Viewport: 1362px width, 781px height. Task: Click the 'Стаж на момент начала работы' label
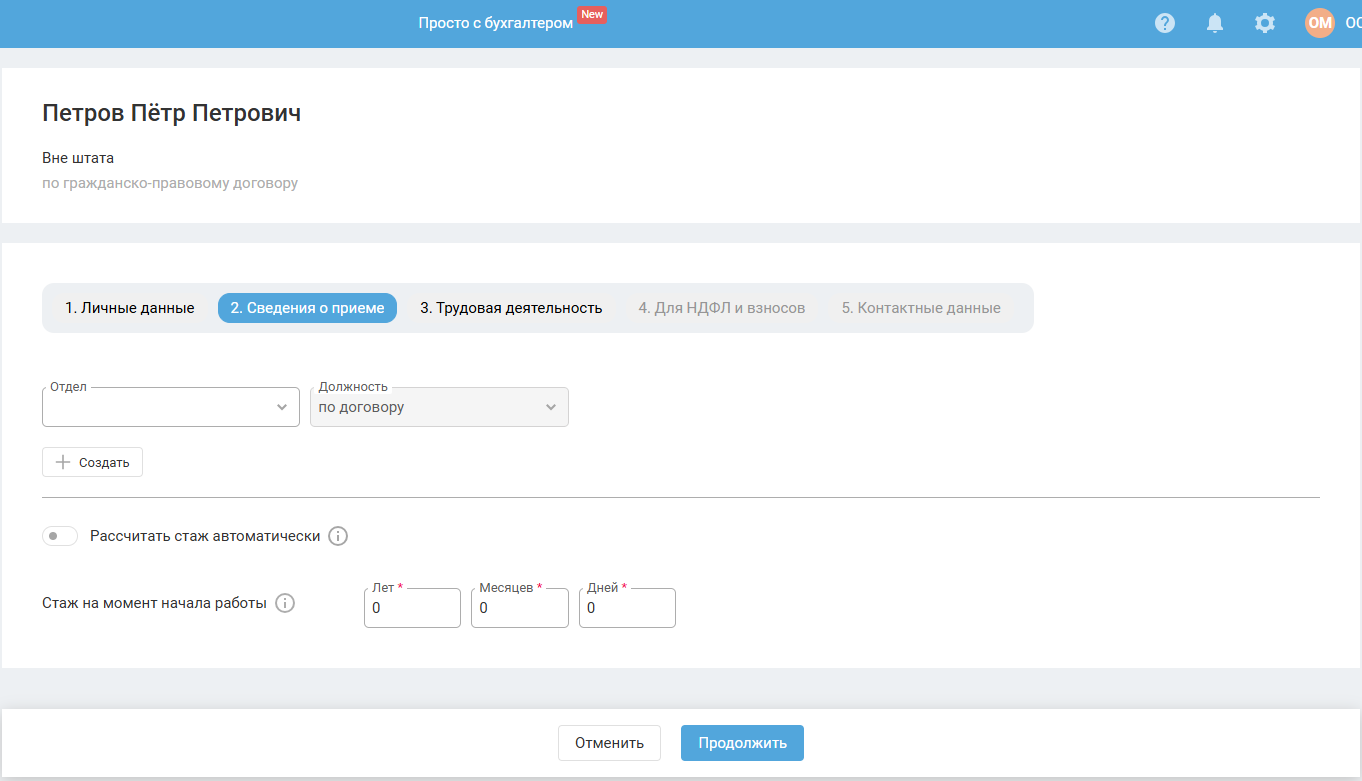pyautogui.click(x=154, y=603)
